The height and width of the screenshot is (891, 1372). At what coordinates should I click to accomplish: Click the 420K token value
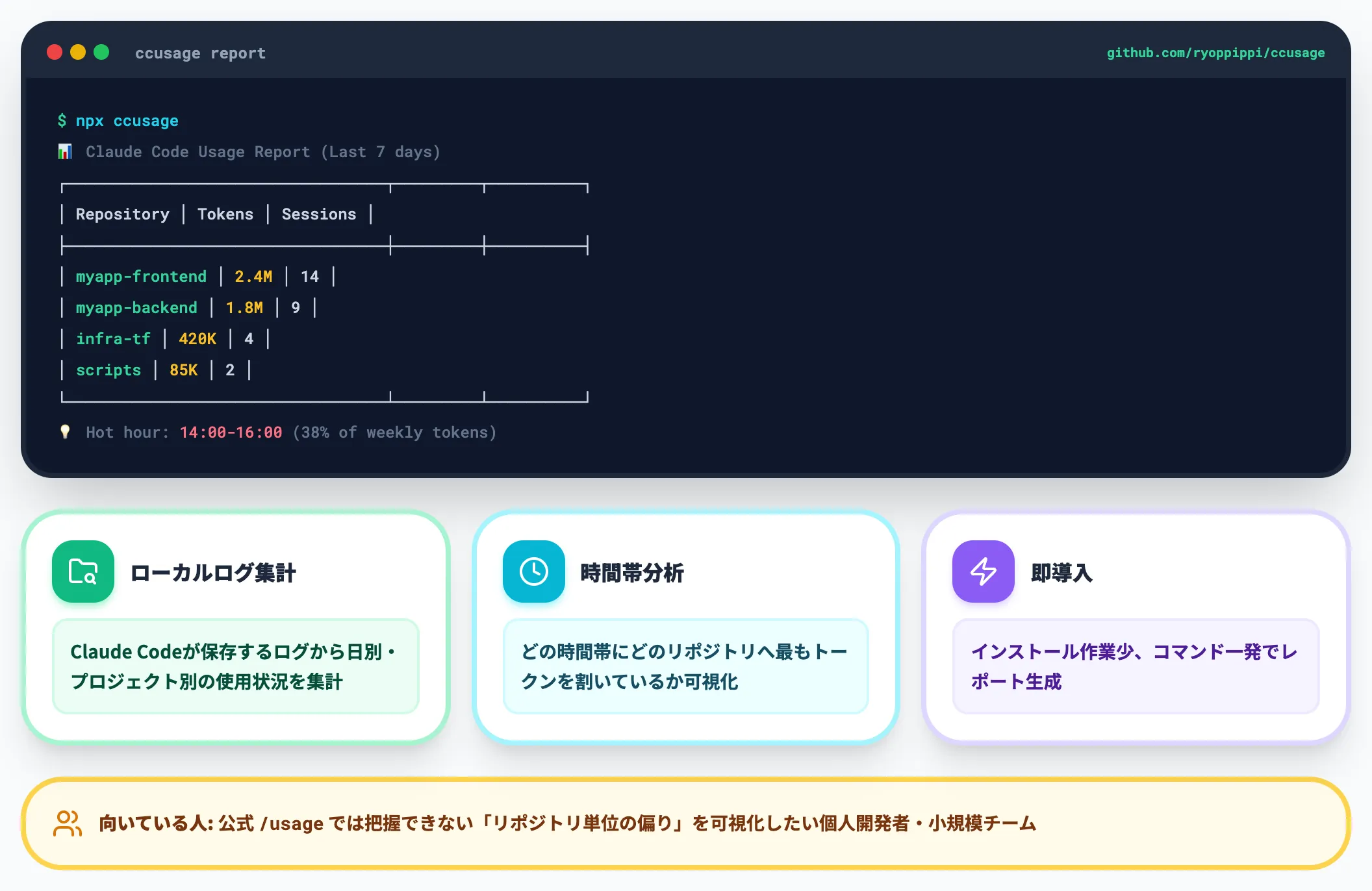(197, 339)
